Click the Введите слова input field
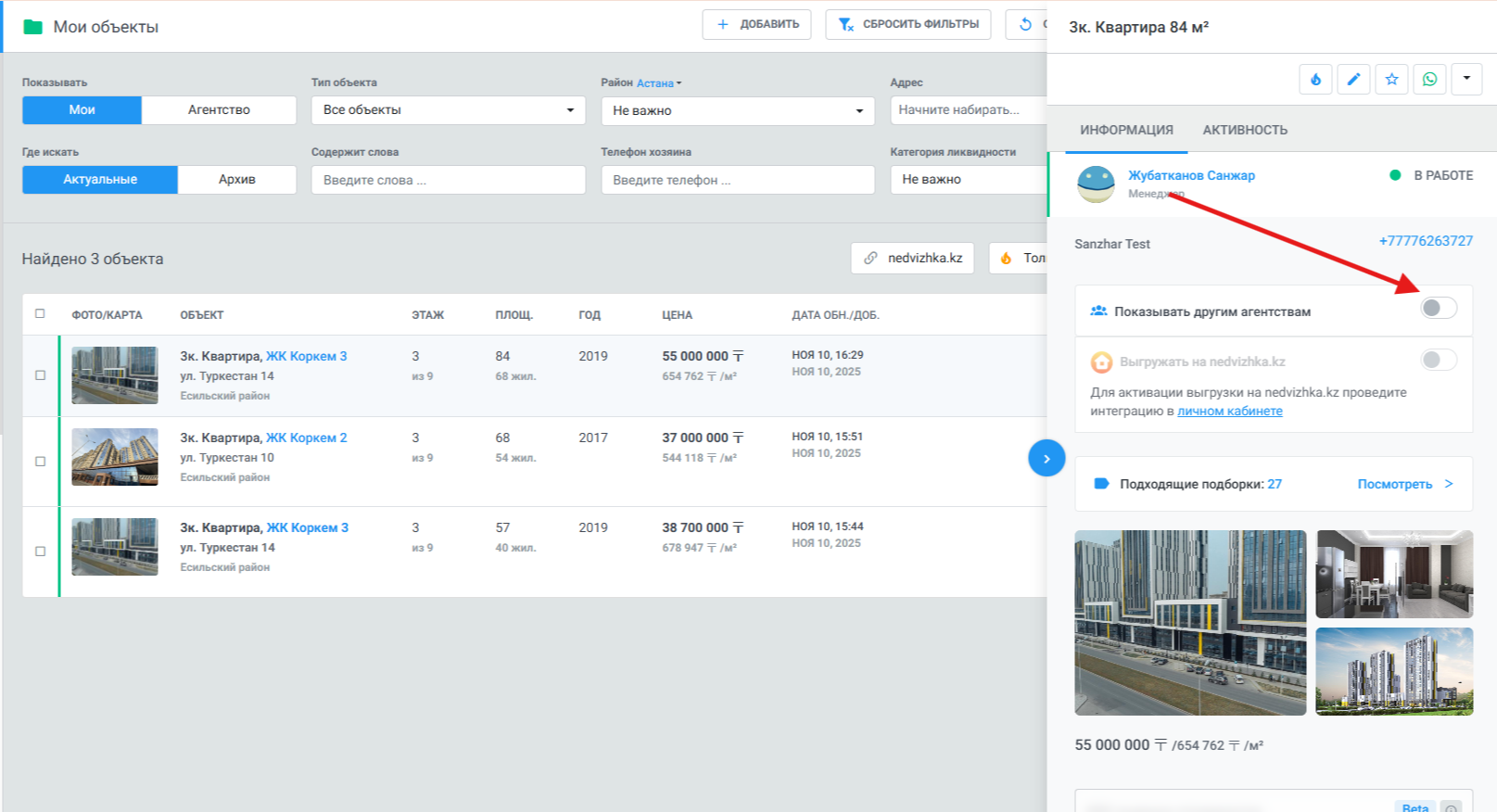The height and width of the screenshot is (812, 1497). [x=448, y=180]
